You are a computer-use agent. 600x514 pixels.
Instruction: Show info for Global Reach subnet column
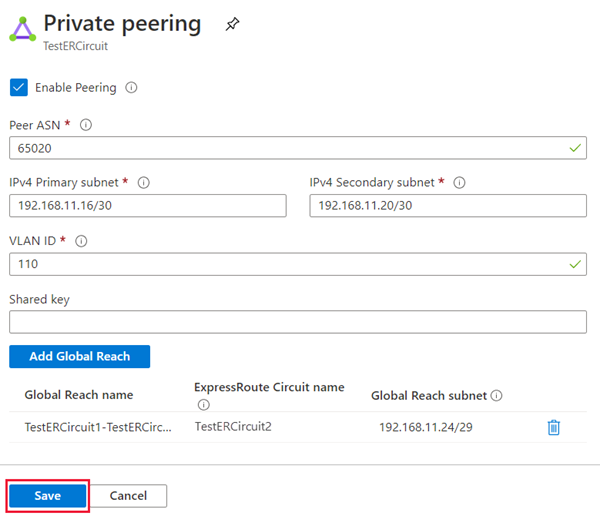pyautogui.click(x=496, y=395)
